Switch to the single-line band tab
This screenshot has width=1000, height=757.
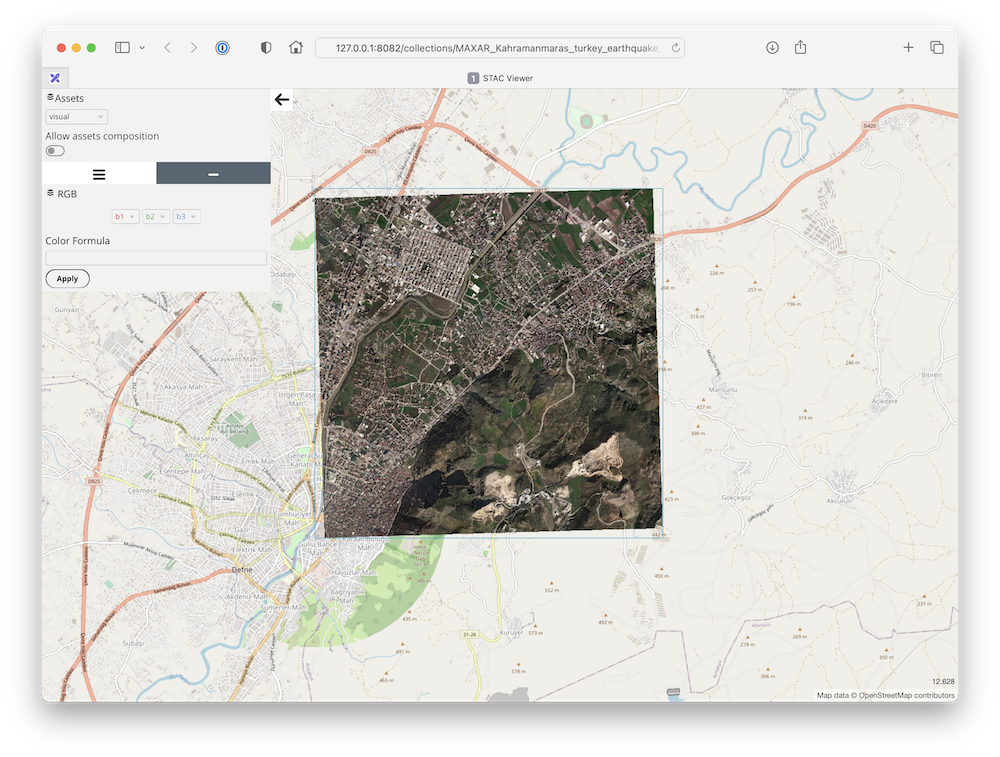pyautogui.click(x=213, y=174)
